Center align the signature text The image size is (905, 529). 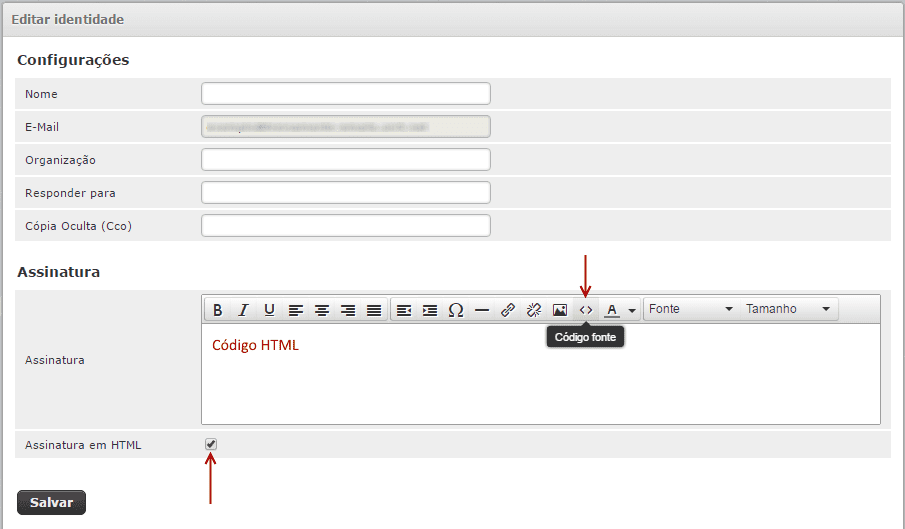pos(322,310)
